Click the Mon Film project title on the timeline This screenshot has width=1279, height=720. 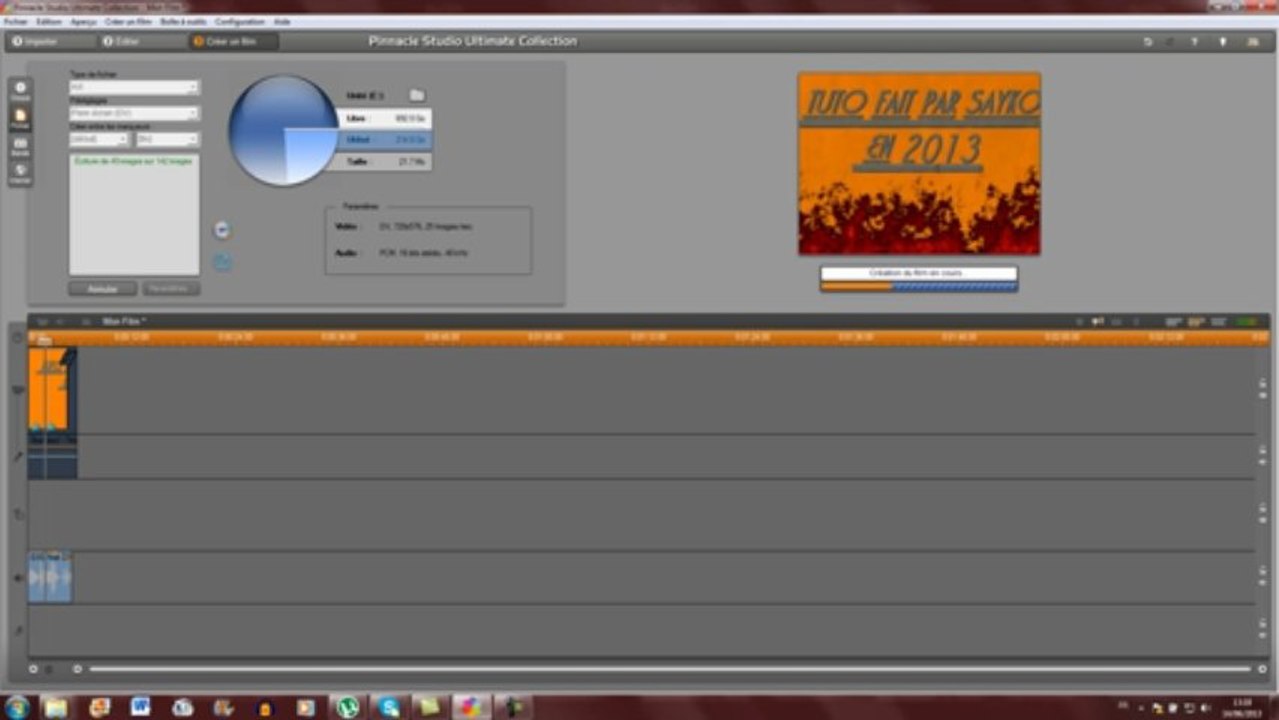(x=125, y=322)
